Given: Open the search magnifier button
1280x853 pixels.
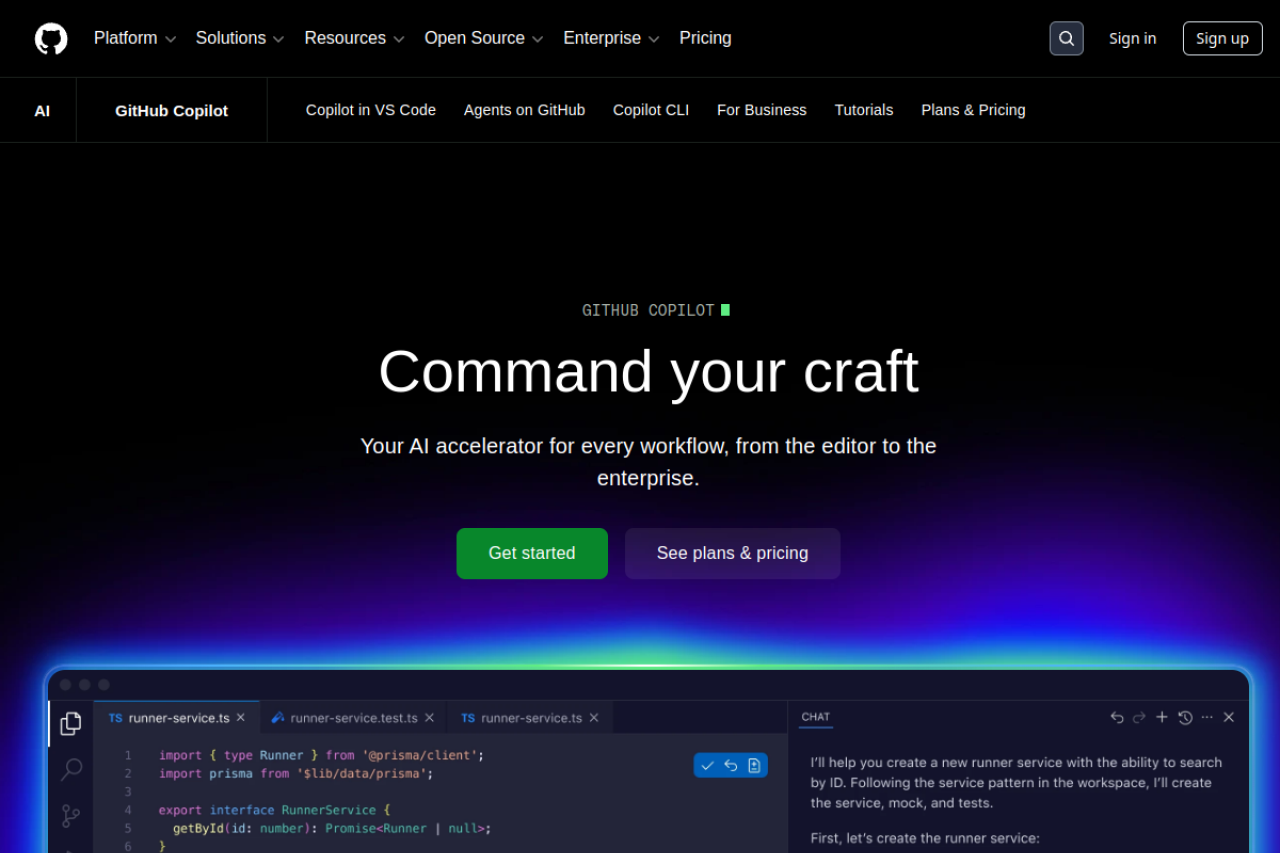Looking at the screenshot, I should (1066, 38).
